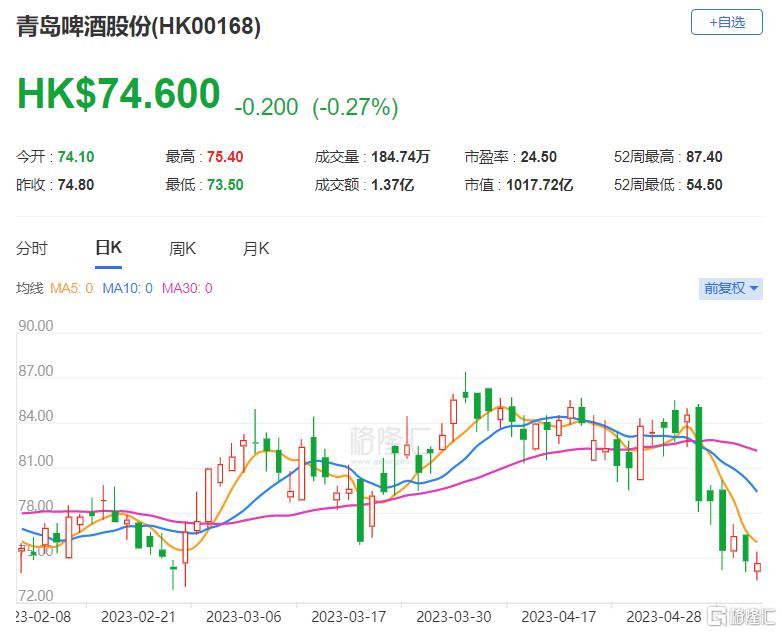Click the 2023-03-06 date axis label

pos(243,617)
